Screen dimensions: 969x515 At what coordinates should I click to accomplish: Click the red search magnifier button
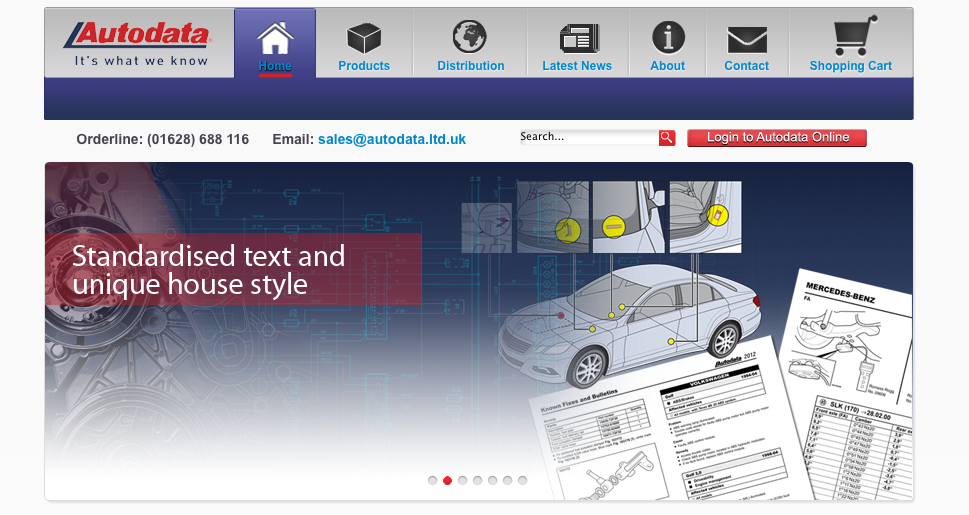coord(667,137)
